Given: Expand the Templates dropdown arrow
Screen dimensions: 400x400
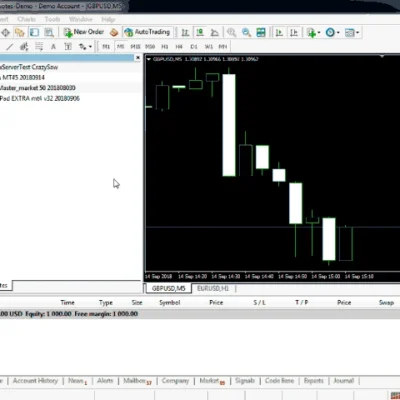Looking at the screenshot, I should click(x=357, y=33).
